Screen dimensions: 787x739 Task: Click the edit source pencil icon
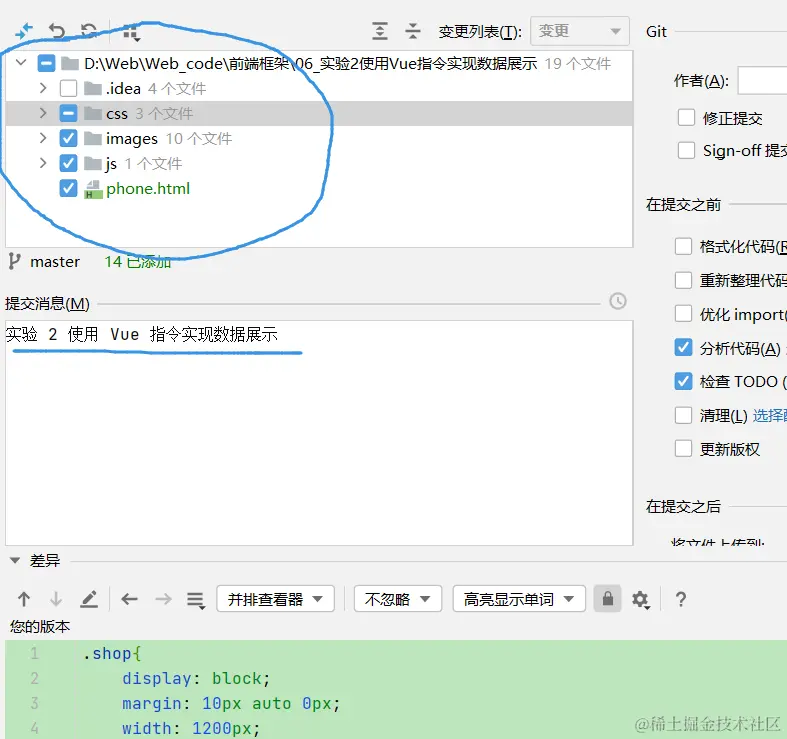click(x=89, y=599)
